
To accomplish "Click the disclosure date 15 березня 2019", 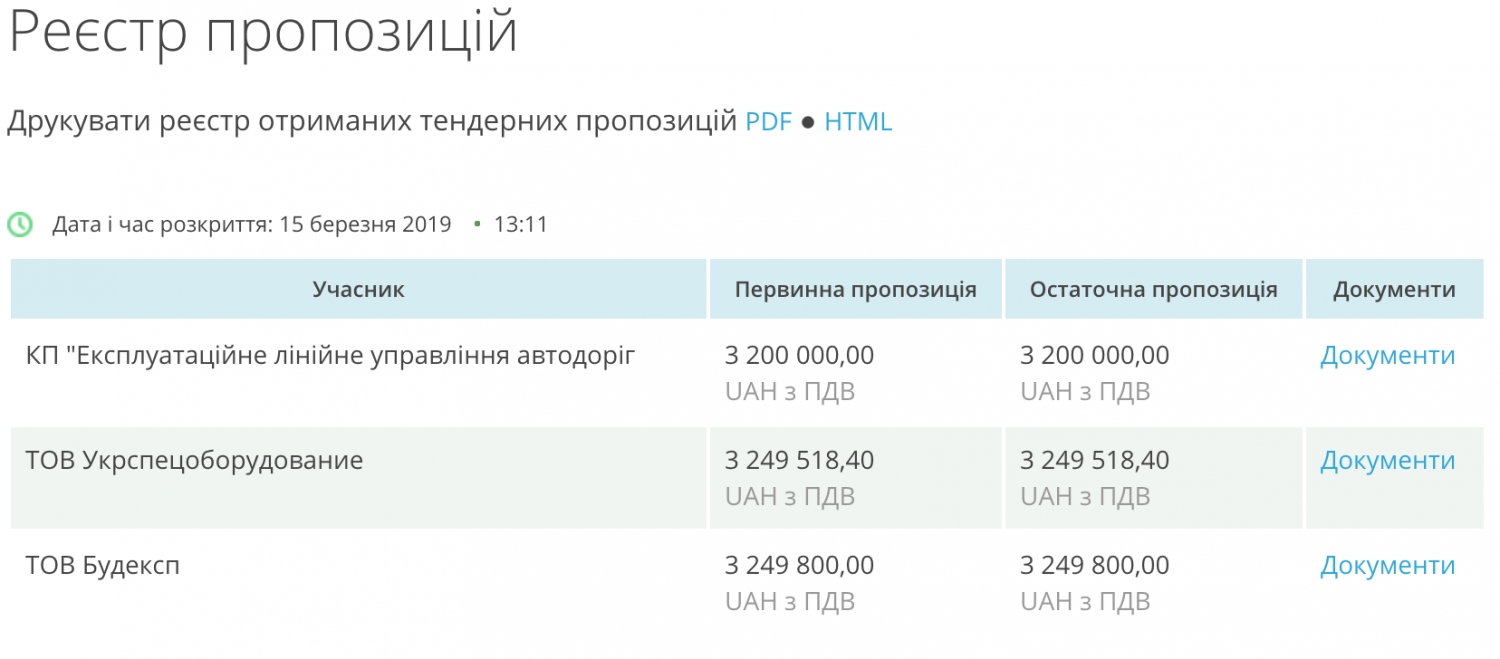I will click(365, 224).
